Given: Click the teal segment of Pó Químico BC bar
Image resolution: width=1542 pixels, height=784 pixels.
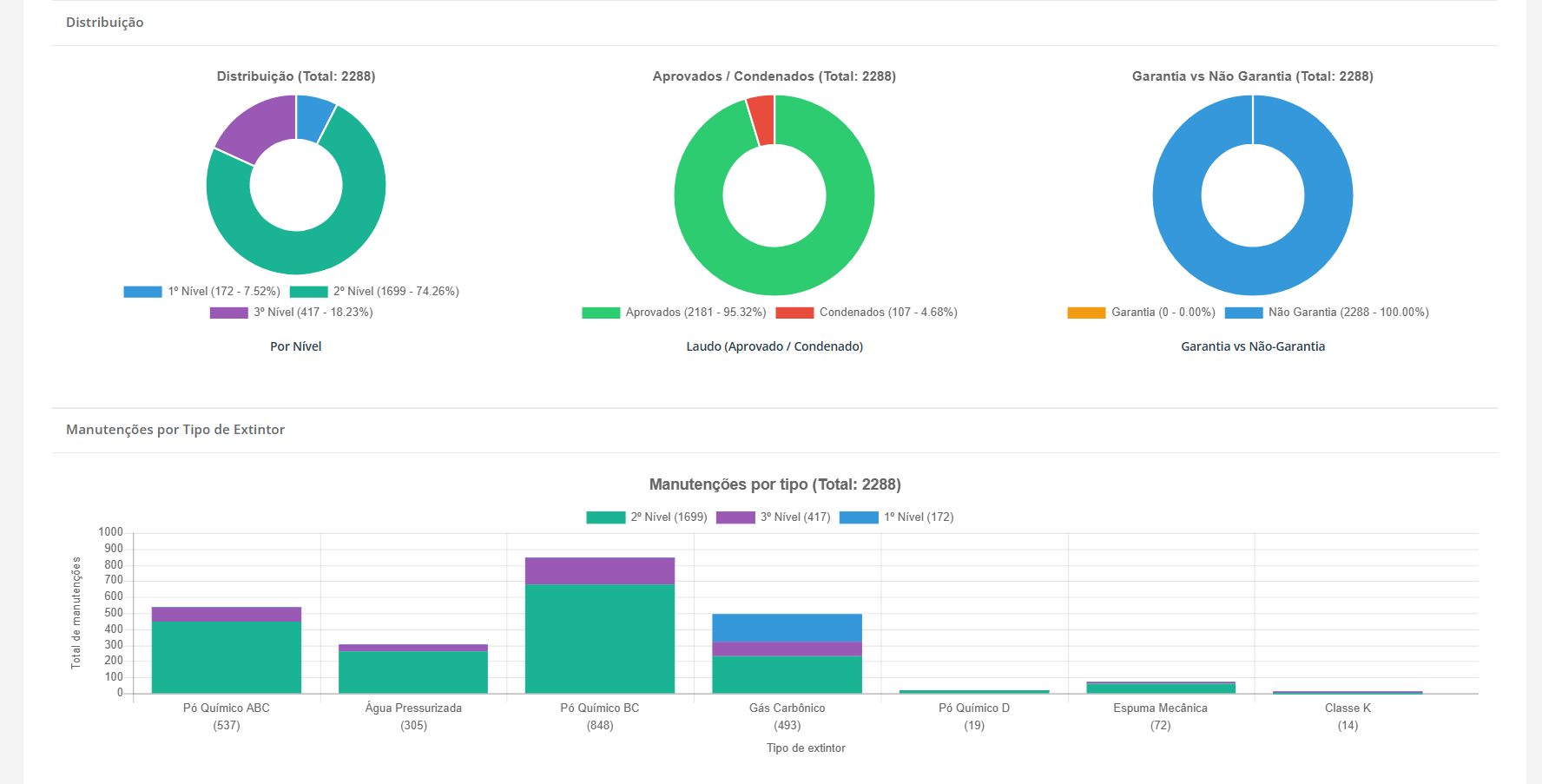Looking at the screenshot, I should (600, 639).
